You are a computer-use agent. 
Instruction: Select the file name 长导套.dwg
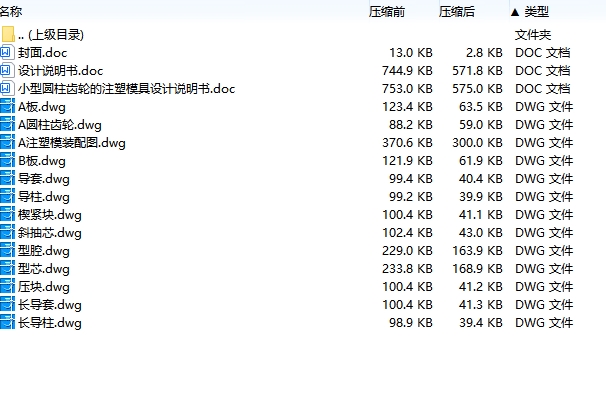[x=50, y=305]
